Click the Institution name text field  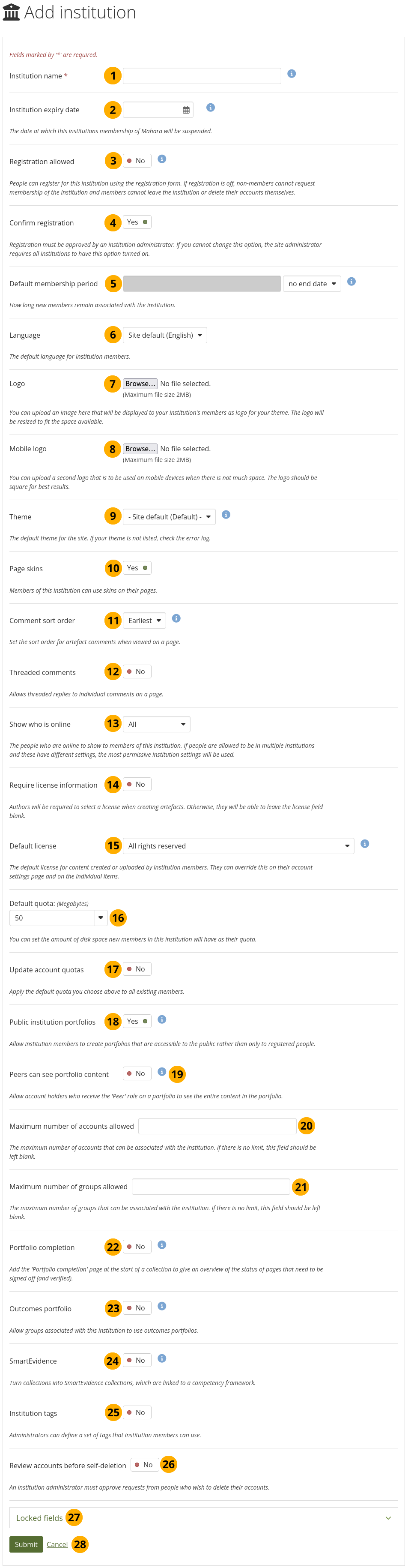click(x=202, y=75)
